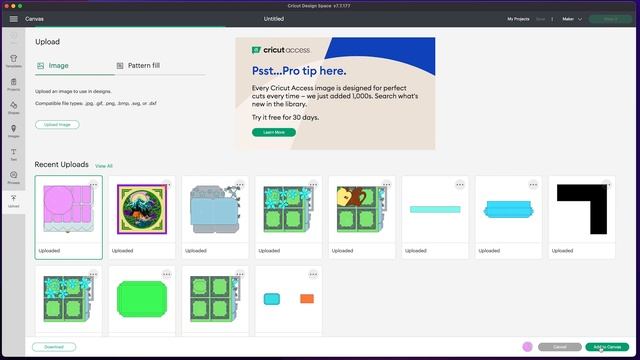
Task: Open options for the blue-gray box upload
Action: pyautogui.click(x=240, y=185)
